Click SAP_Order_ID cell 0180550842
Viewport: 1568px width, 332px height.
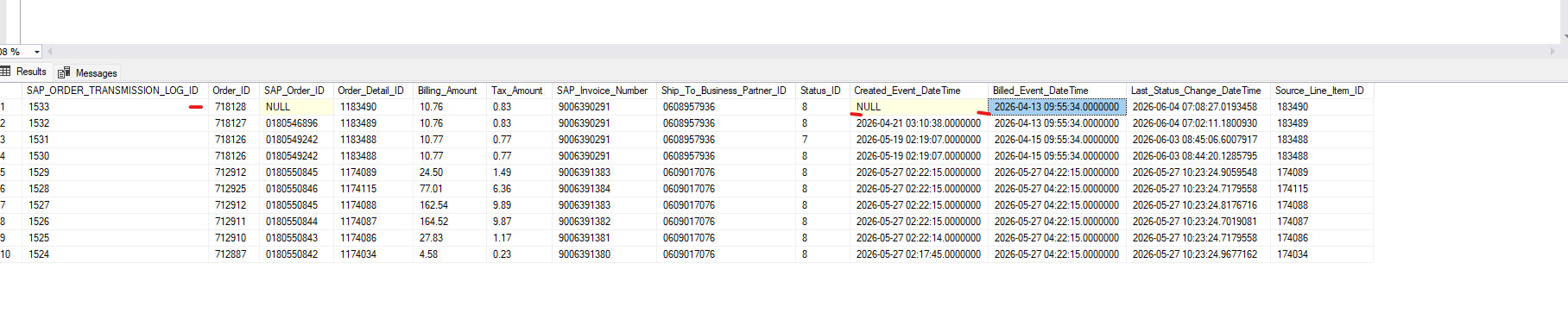[x=296, y=254]
